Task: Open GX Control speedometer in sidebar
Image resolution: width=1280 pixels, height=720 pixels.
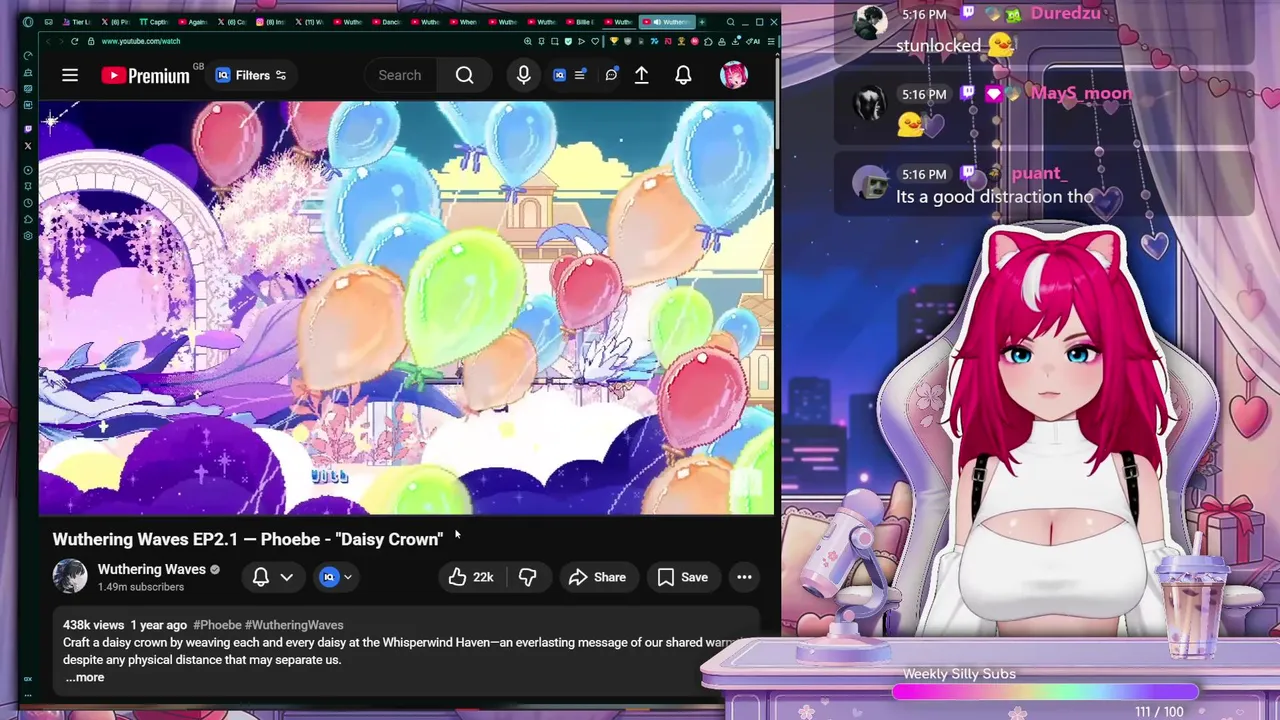Action: pyautogui.click(x=28, y=56)
